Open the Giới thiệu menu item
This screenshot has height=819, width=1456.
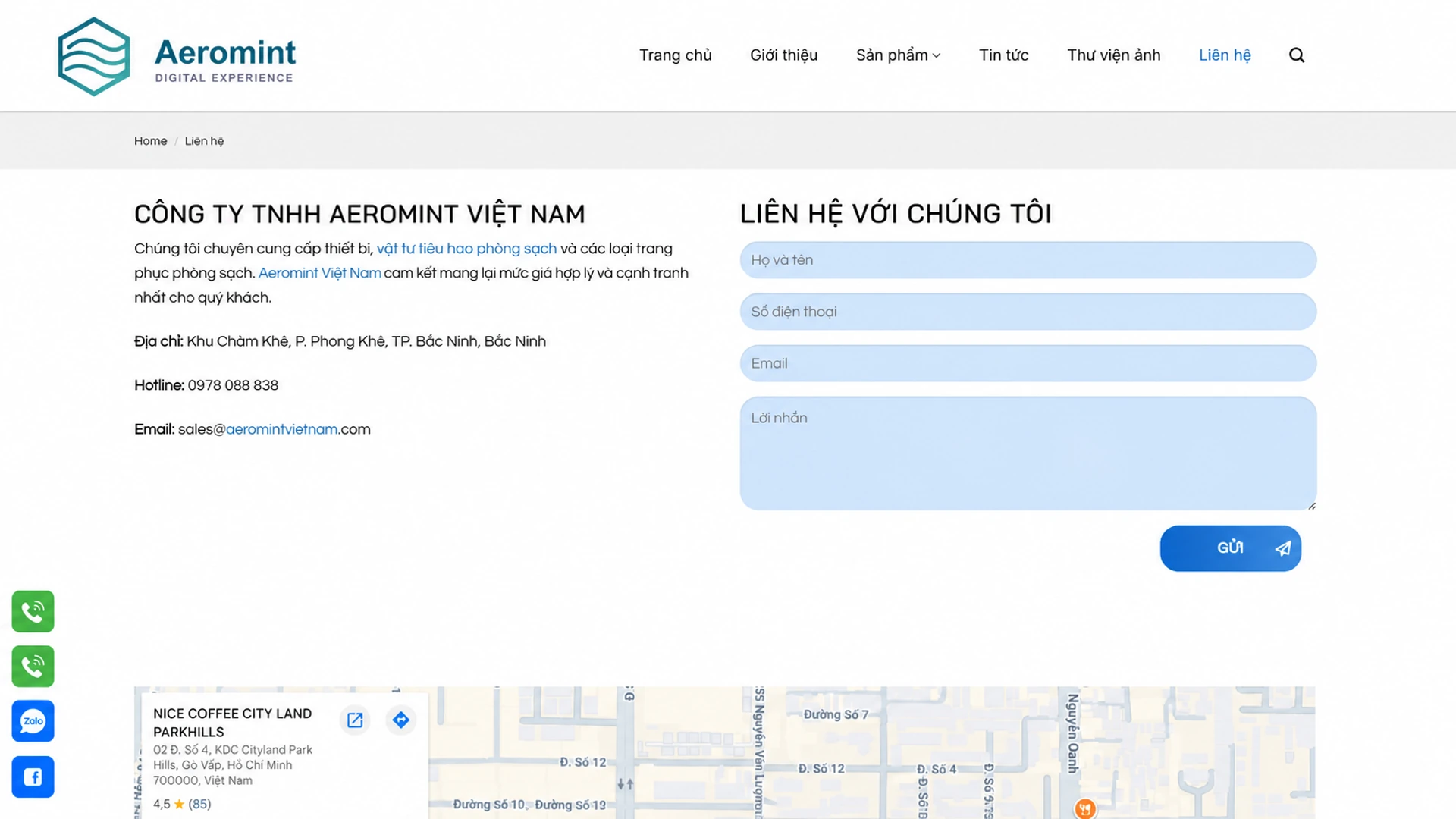783,55
